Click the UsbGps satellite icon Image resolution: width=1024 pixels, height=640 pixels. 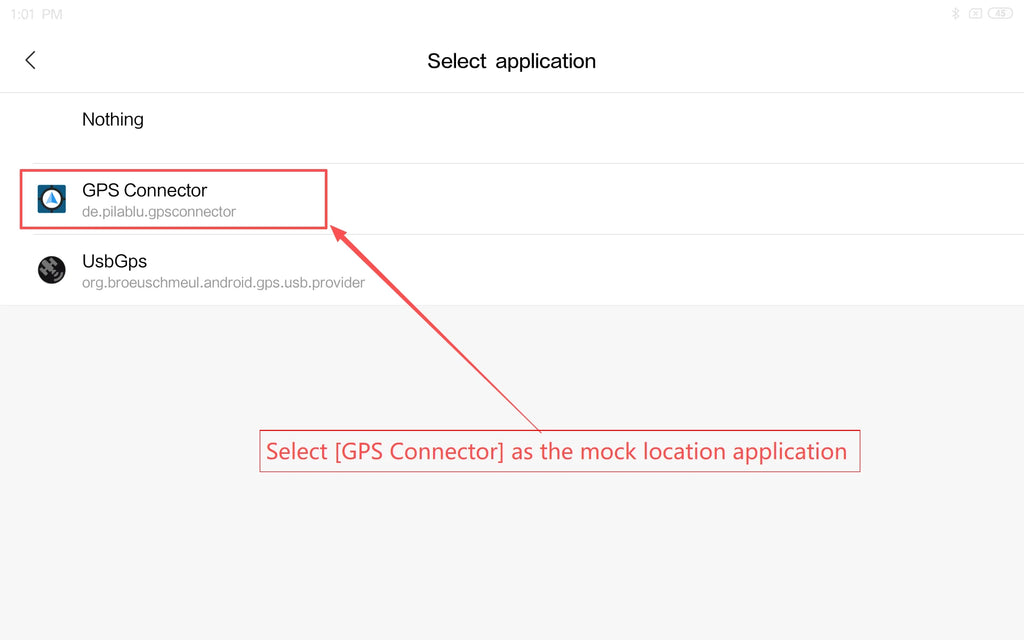tap(52, 270)
